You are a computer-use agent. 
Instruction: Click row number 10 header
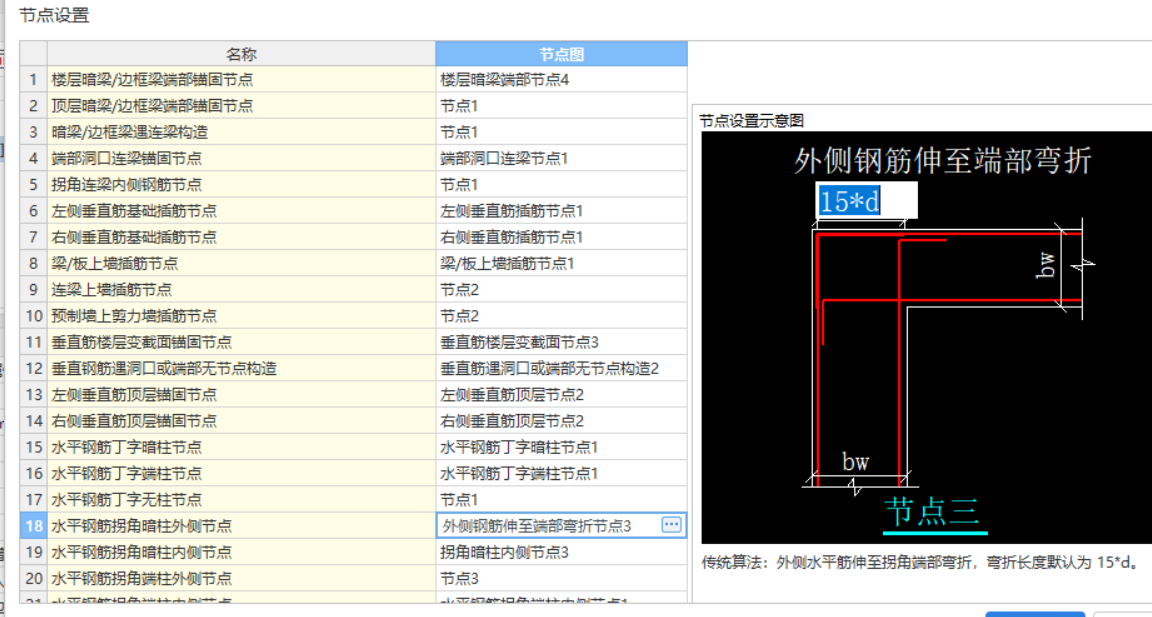click(x=33, y=316)
